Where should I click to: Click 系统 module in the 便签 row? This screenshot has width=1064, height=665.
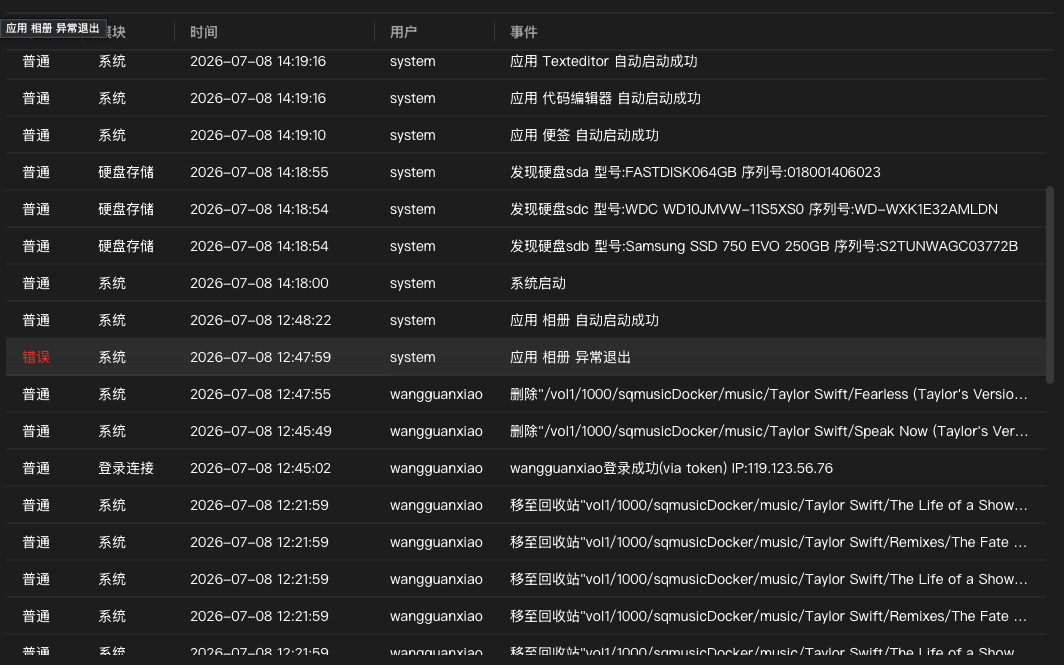[x=112, y=135]
